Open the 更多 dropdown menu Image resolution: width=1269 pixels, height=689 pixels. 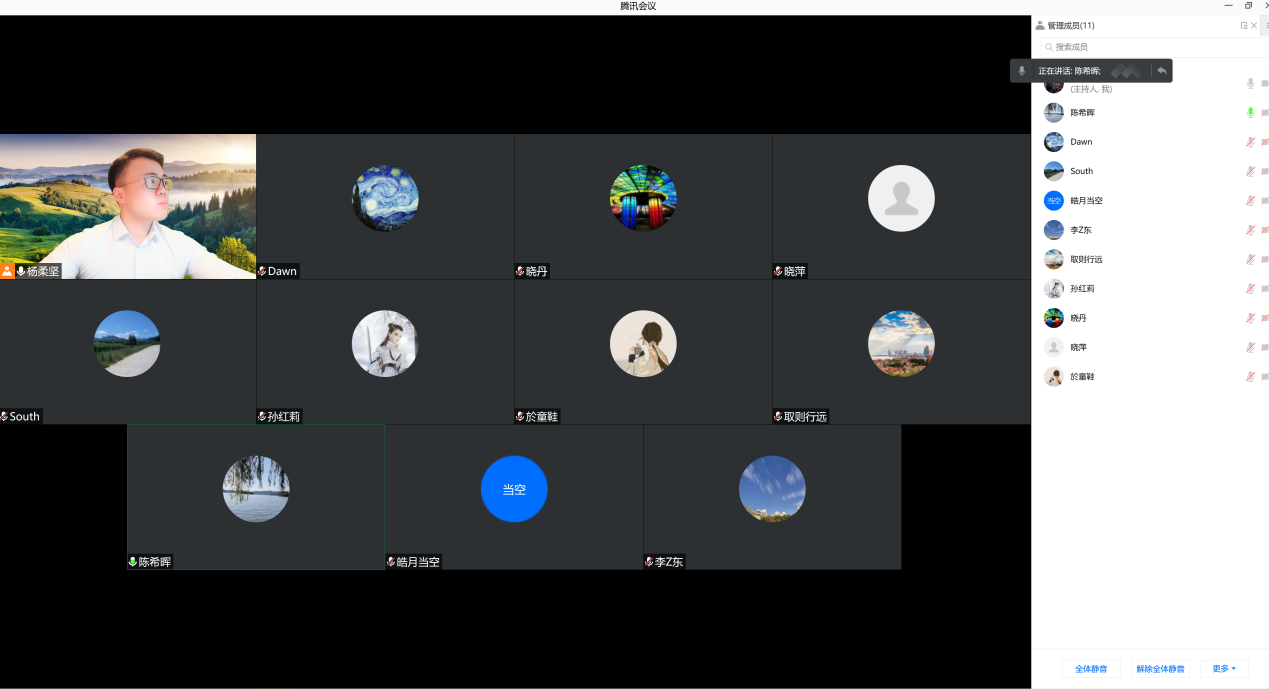click(1224, 668)
